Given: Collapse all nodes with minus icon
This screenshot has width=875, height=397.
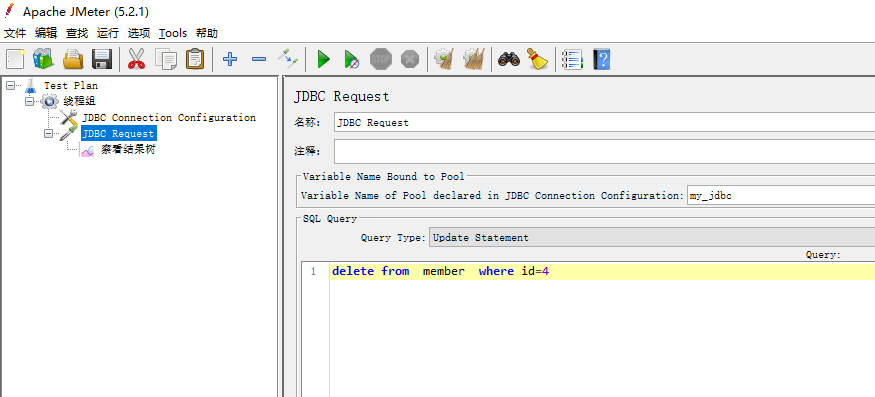Looking at the screenshot, I should pos(259,59).
